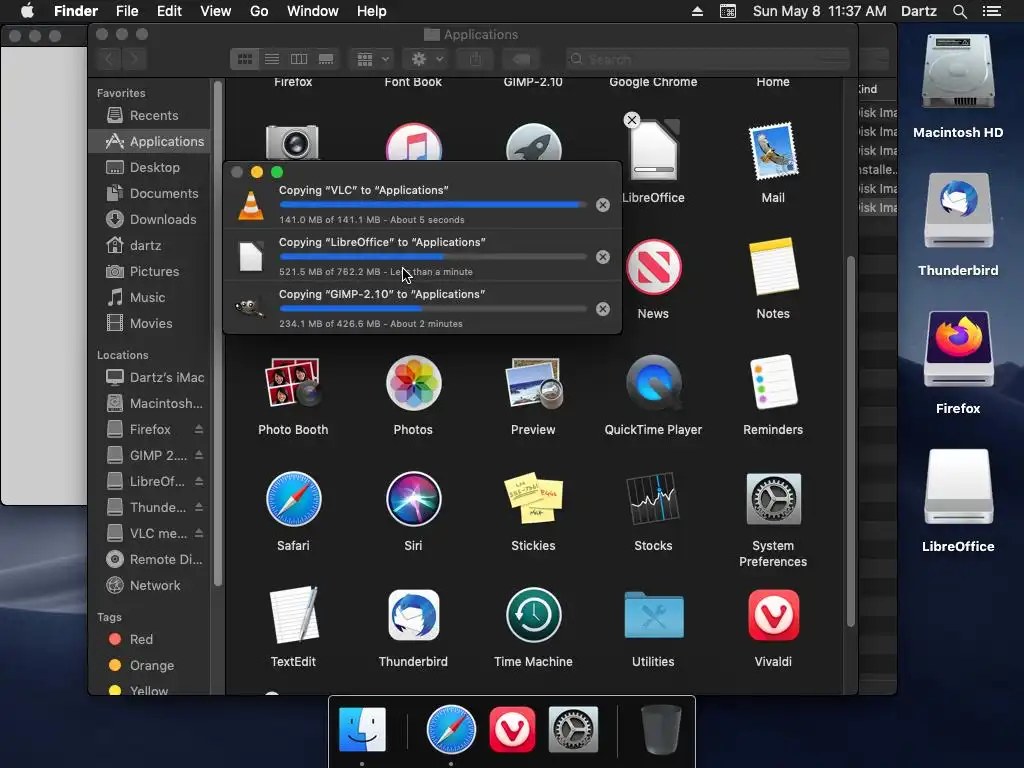Eject the VLC media volume in sidebar
Viewport: 1024px width, 768px height.
[199, 534]
